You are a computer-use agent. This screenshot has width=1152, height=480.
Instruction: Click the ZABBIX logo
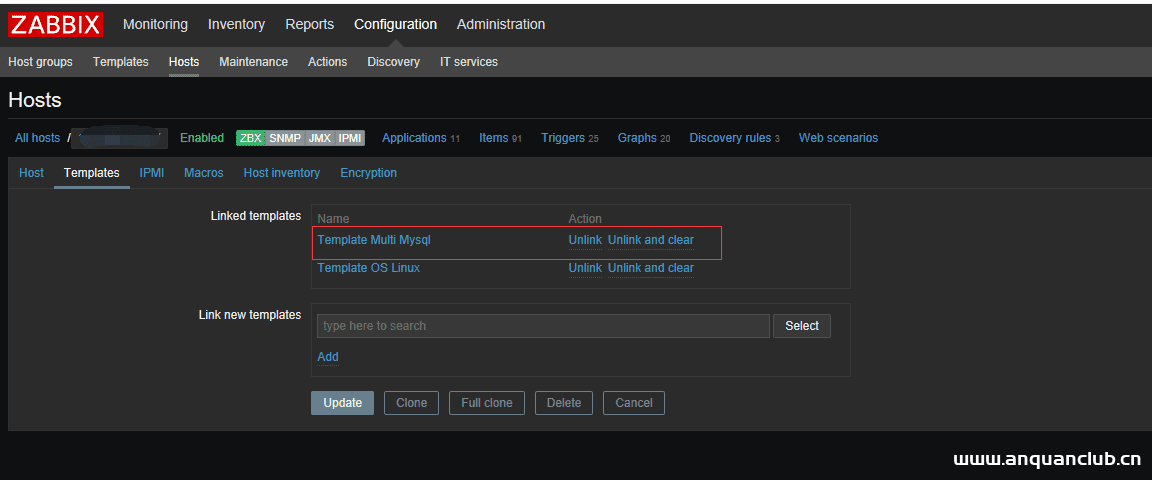tap(56, 24)
